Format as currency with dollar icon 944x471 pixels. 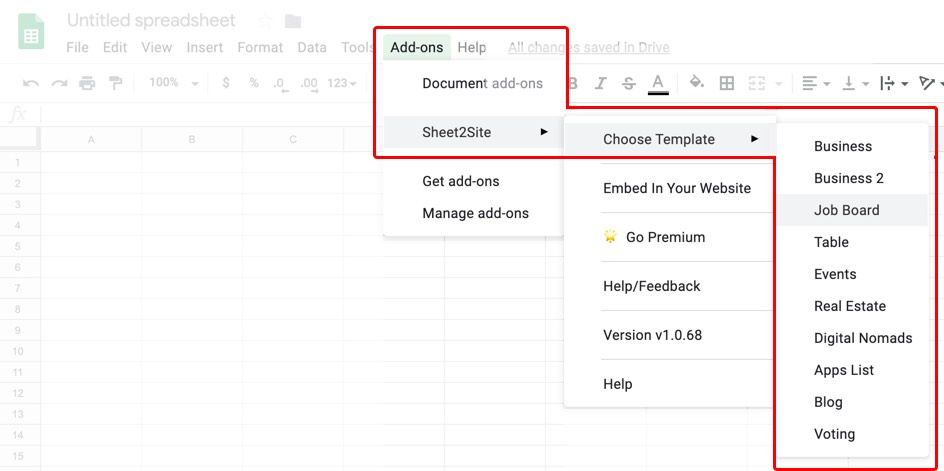coord(226,83)
